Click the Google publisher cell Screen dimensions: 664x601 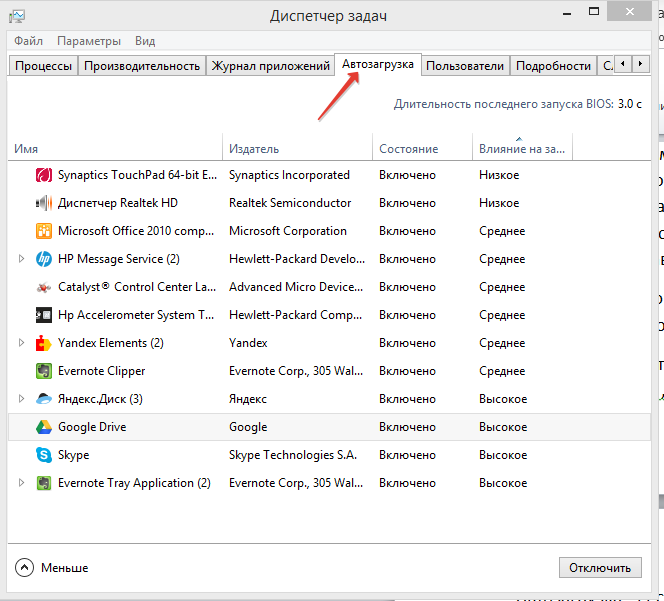coord(248,427)
